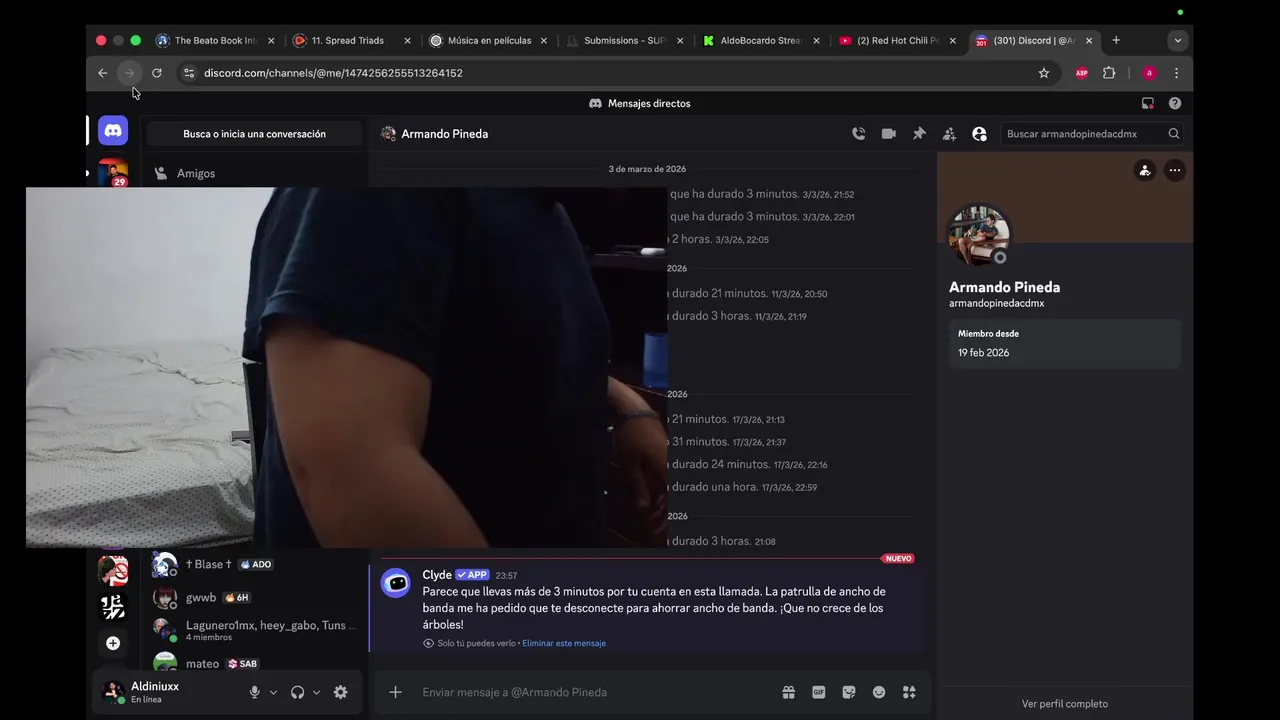This screenshot has width=1280, height=720.
Task: Expand headphone output options arrow
Action: (x=316, y=692)
